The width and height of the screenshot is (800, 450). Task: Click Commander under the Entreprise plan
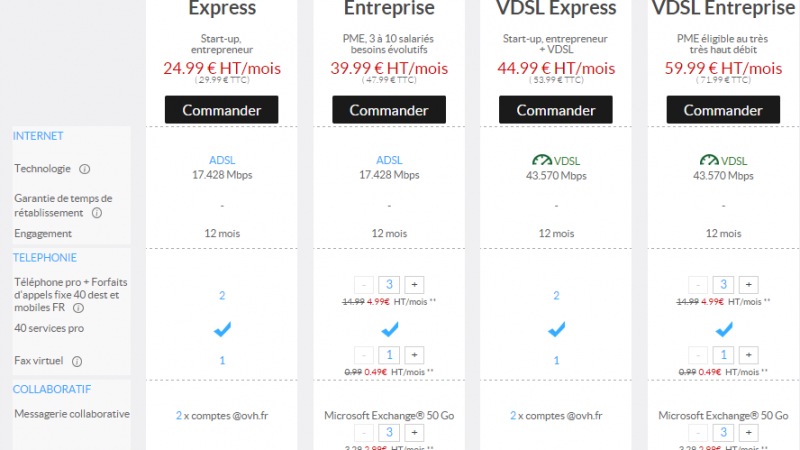coord(390,110)
